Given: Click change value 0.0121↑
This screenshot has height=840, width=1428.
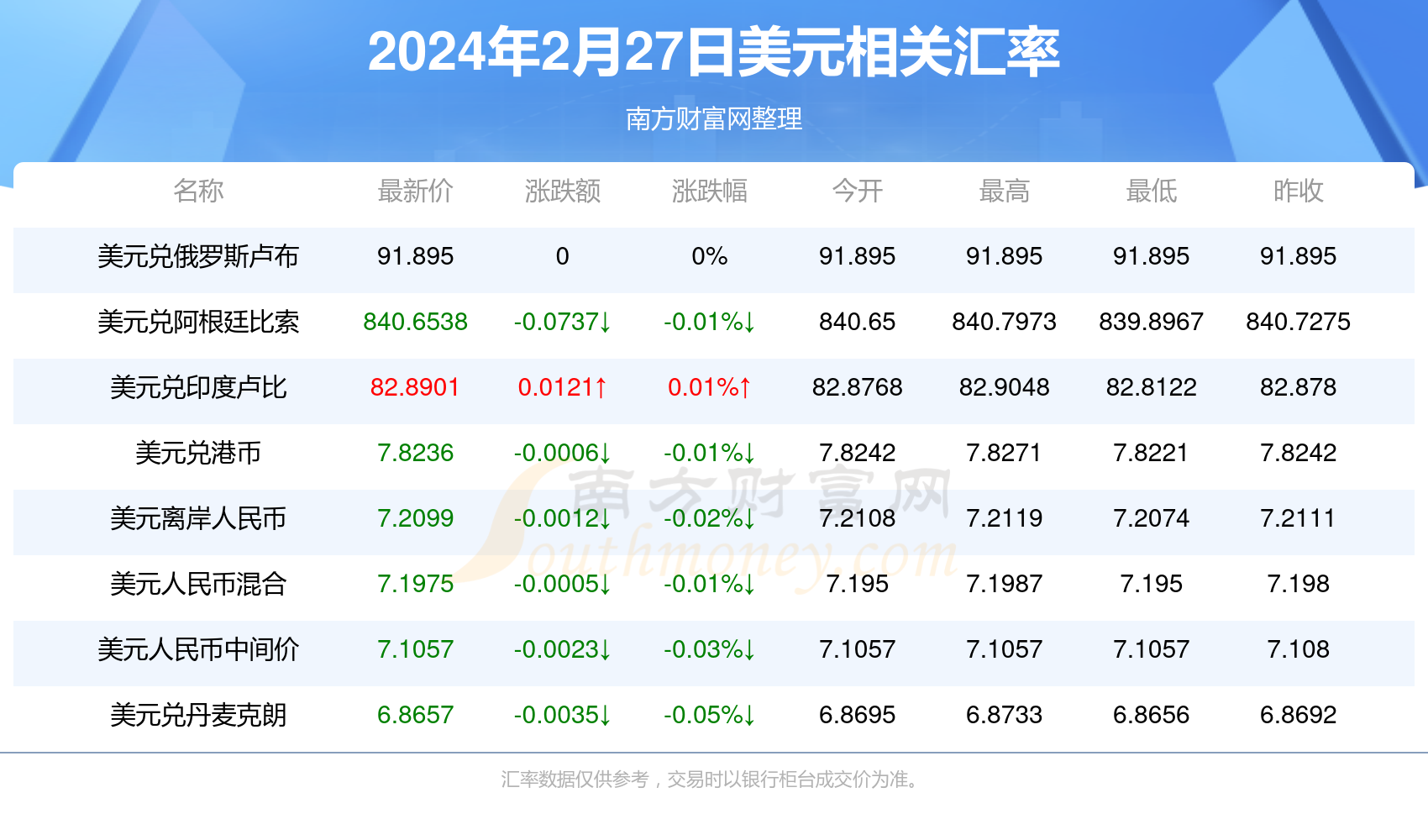Looking at the screenshot, I should coord(562,387).
